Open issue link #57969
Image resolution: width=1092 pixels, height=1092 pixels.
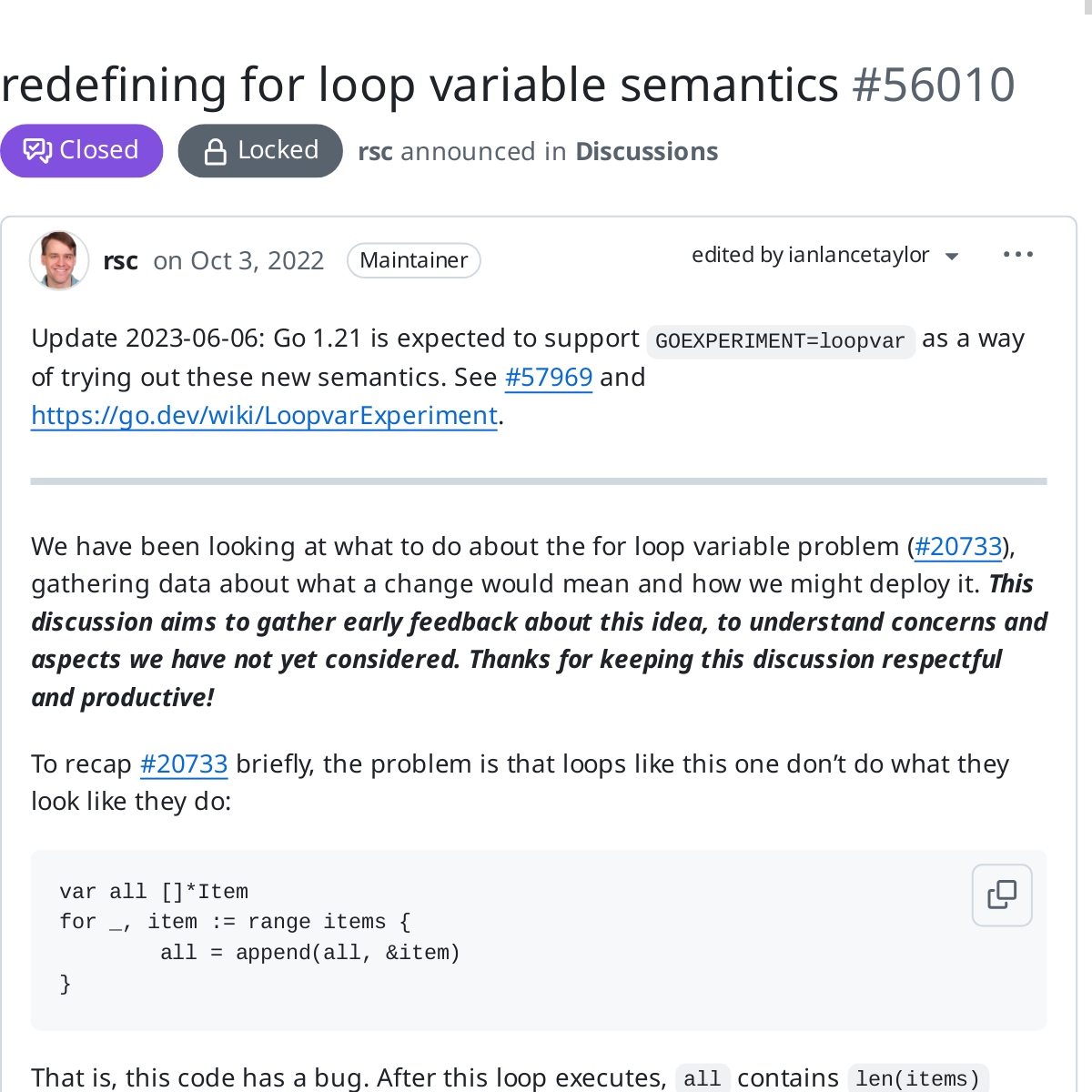(x=549, y=377)
